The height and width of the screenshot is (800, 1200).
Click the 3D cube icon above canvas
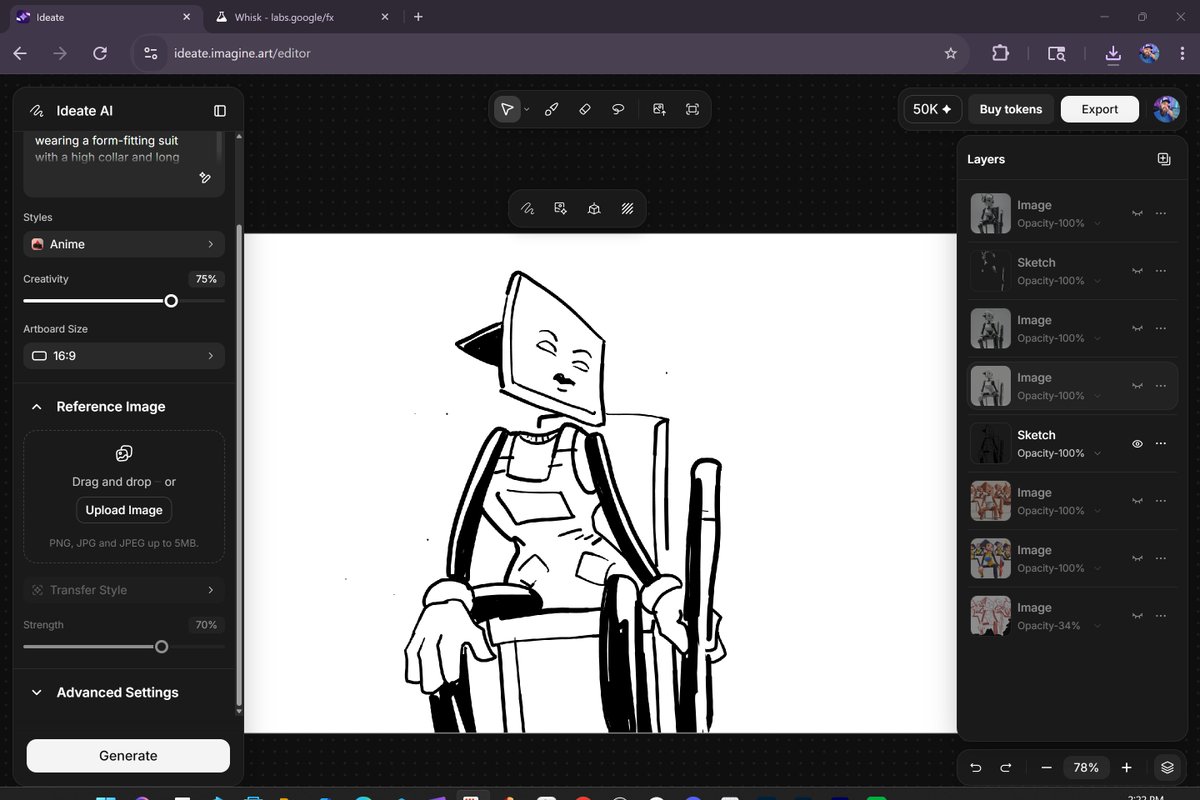tap(594, 209)
